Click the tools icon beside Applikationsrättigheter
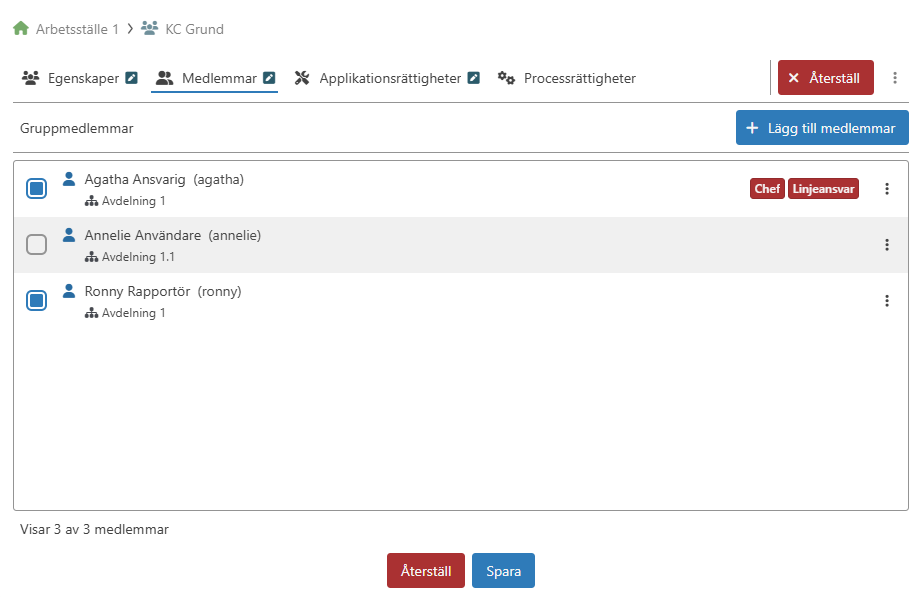Viewport: 922px width, 597px height. 302,78
